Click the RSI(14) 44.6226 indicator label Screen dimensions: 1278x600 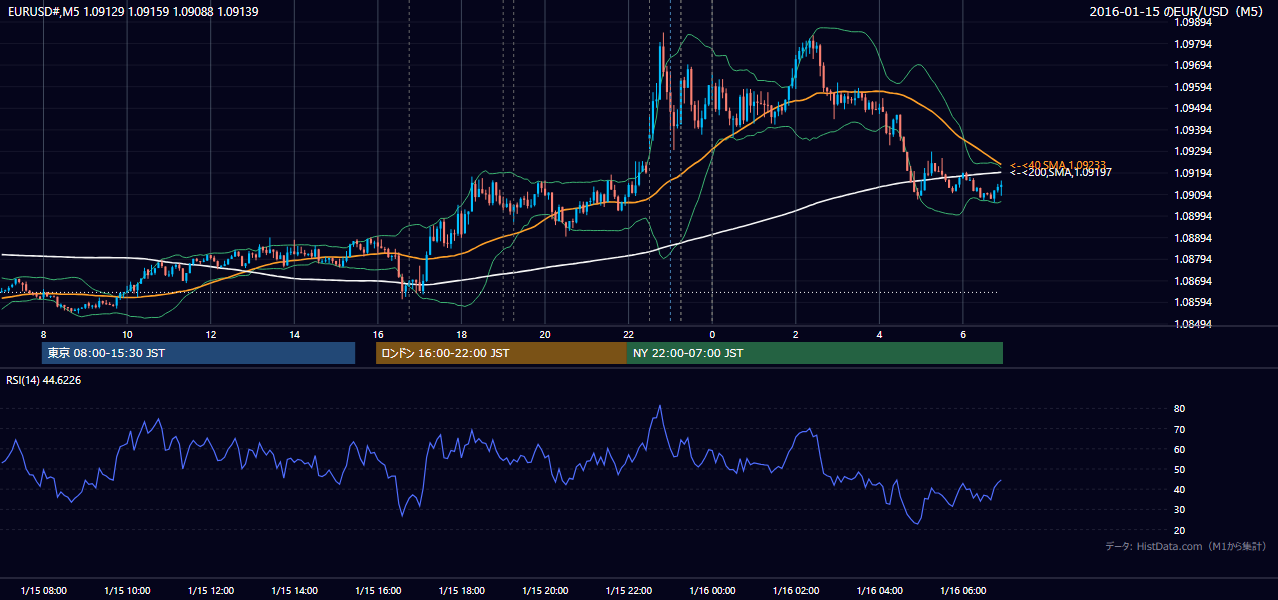[x=43, y=380]
